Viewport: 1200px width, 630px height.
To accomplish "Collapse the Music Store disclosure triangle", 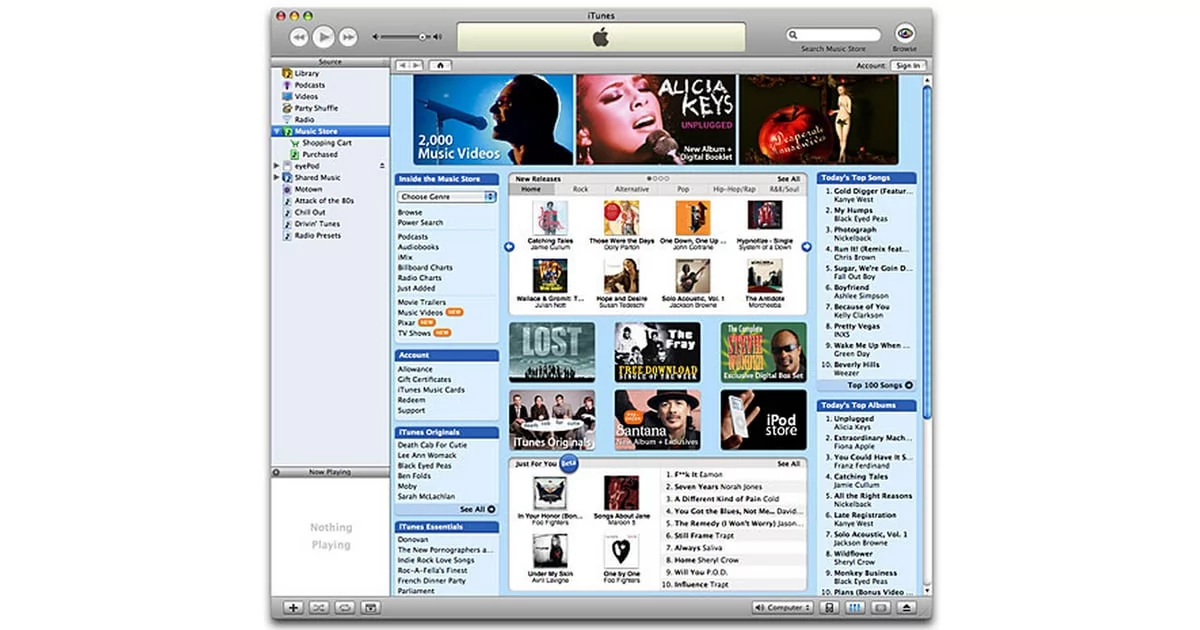I will [277, 131].
